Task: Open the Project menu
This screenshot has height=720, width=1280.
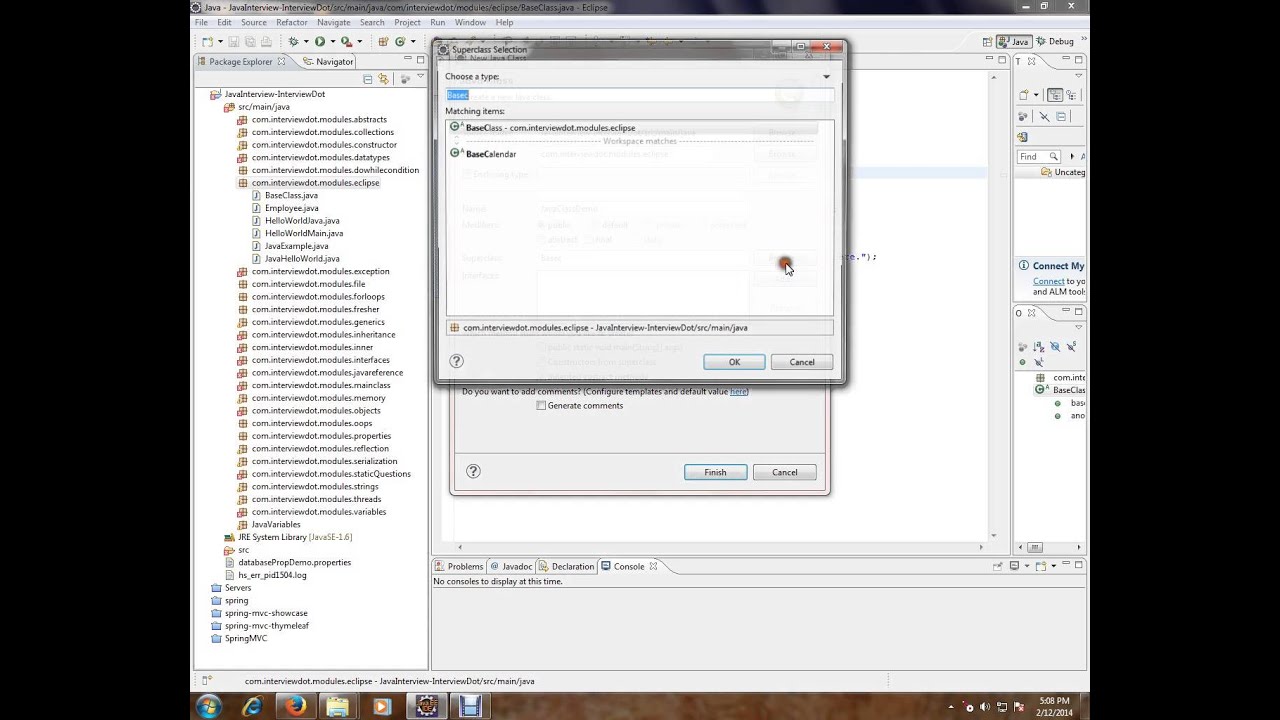Action: [x=407, y=22]
